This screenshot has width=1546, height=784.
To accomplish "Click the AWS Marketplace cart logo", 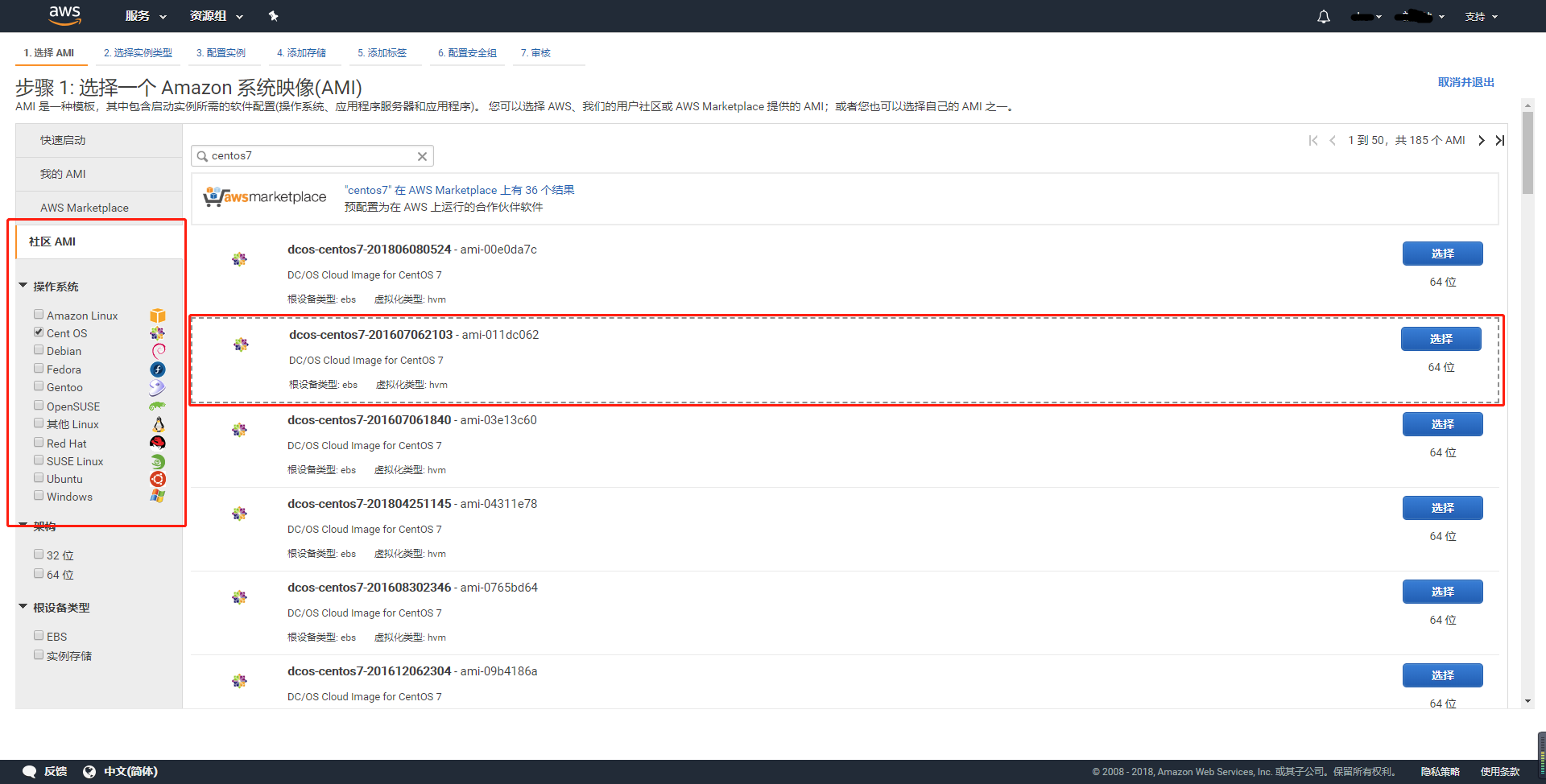I will [x=265, y=197].
